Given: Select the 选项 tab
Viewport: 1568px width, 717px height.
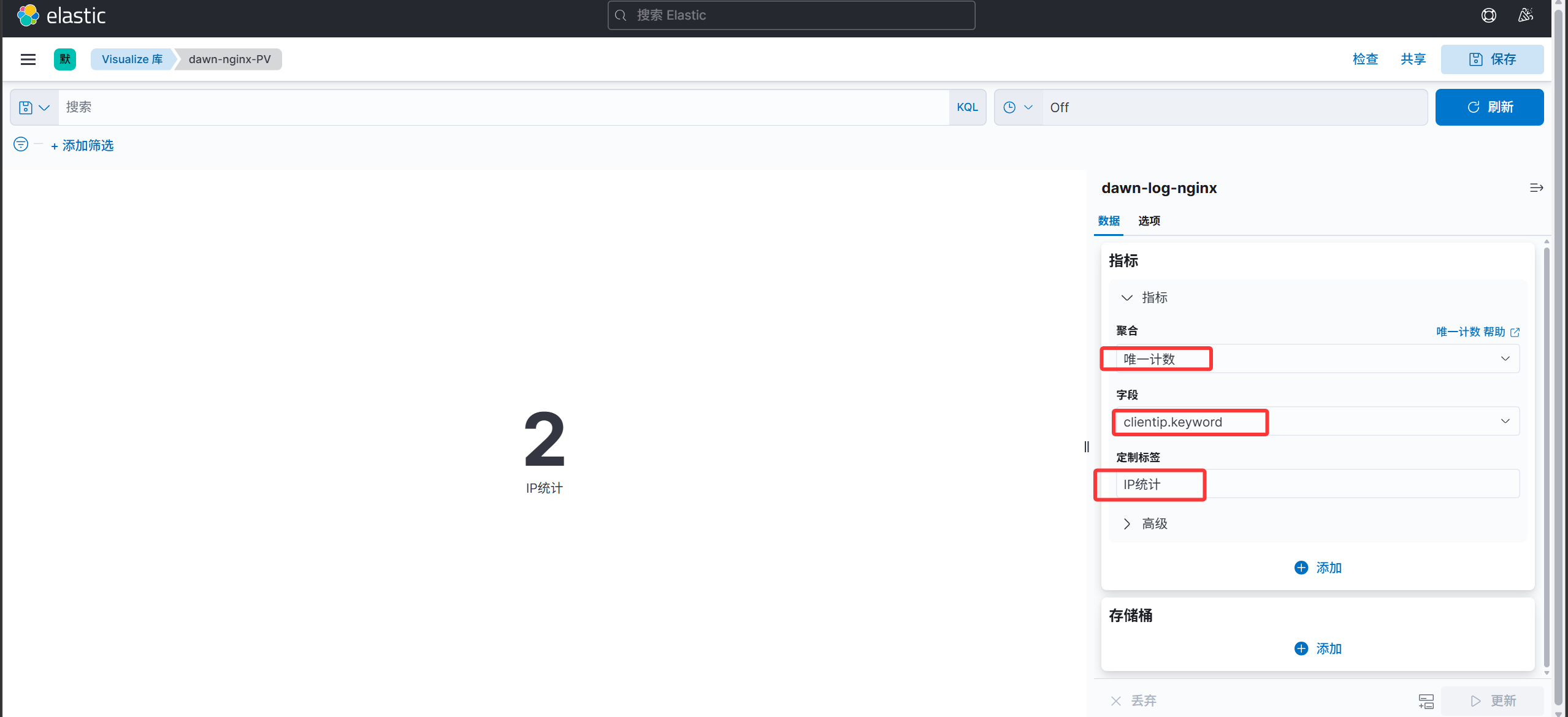Looking at the screenshot, I should [x=1149, y=221].
